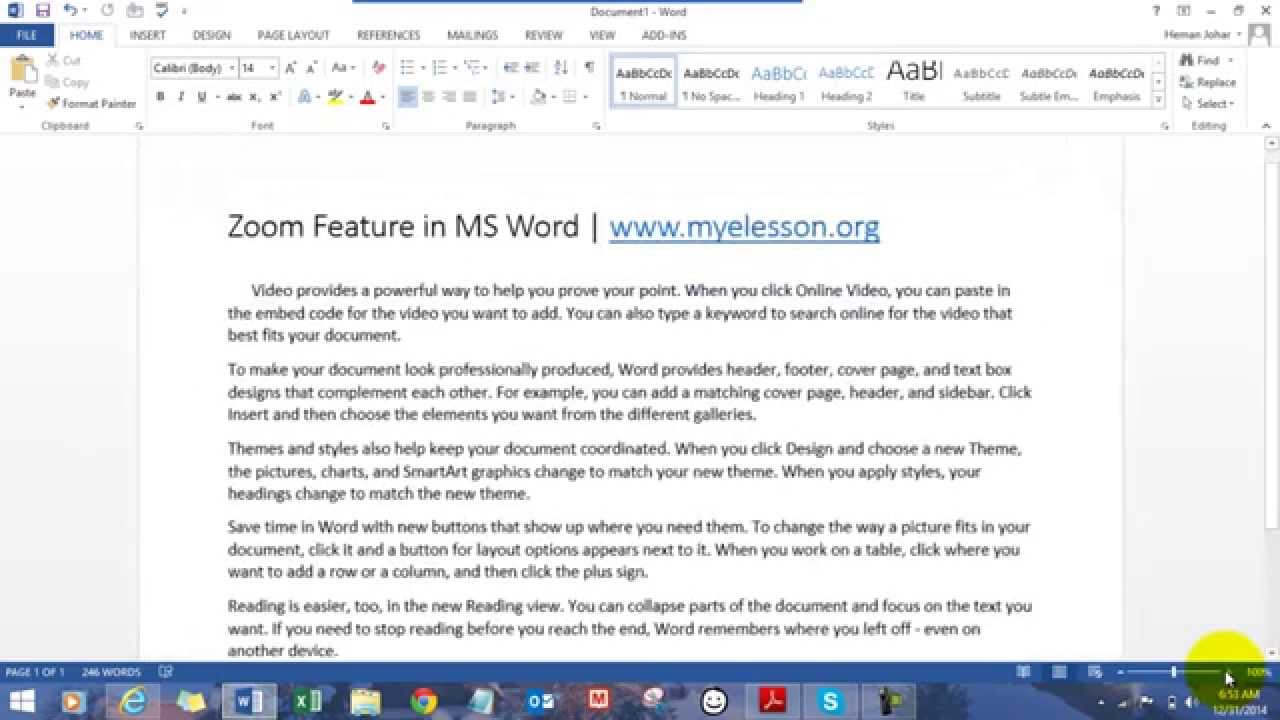Switch to the PAGE LAYOUT tab
This screenshot has width=1280, height=720.
click(293, 35)
